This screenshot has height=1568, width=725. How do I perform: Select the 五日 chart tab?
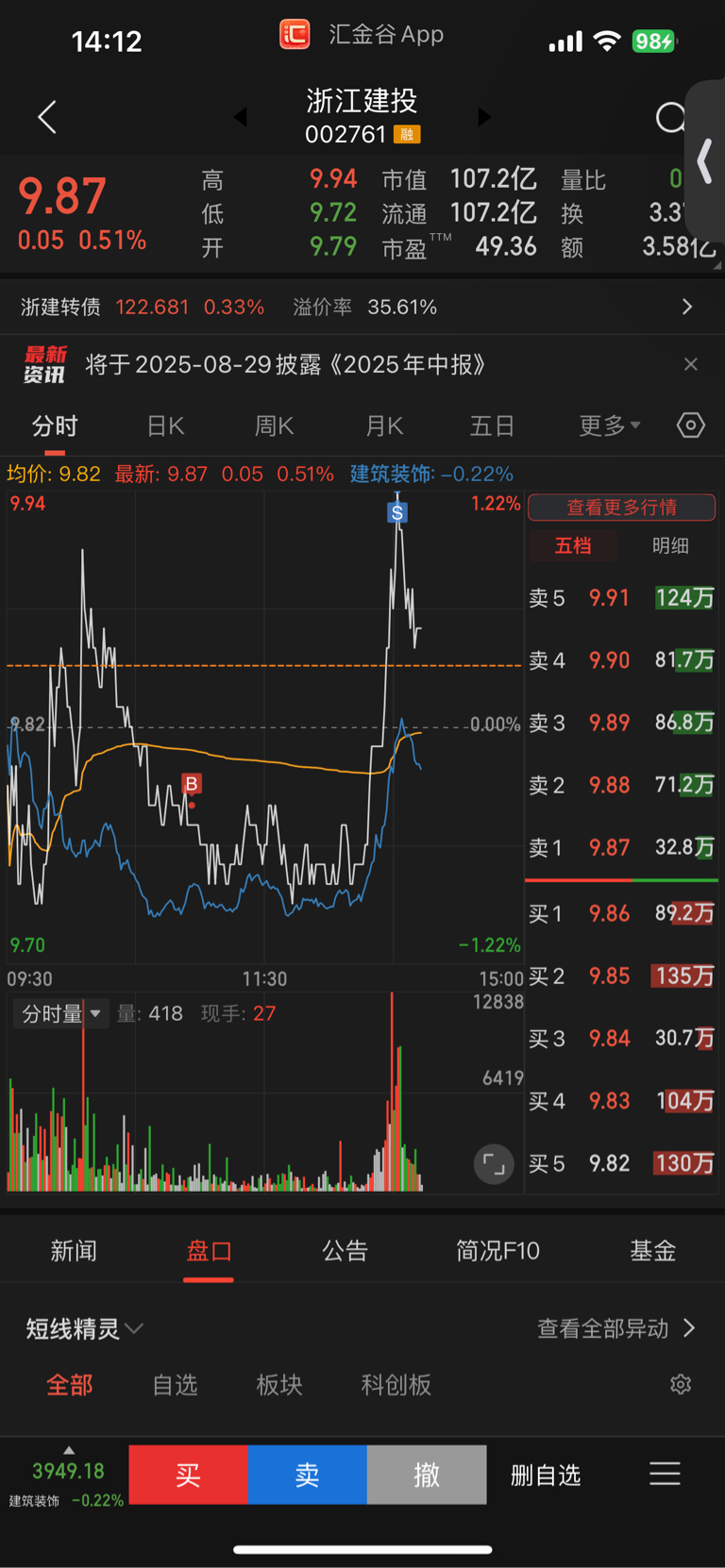[x=492, y=426]
